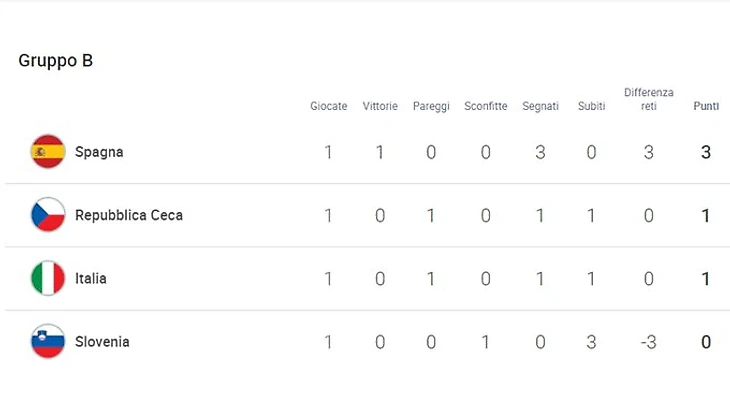This screenshot has height=411, width=730.
Task: Click the Gruppo B heading
Action: [x=56, y=61]
